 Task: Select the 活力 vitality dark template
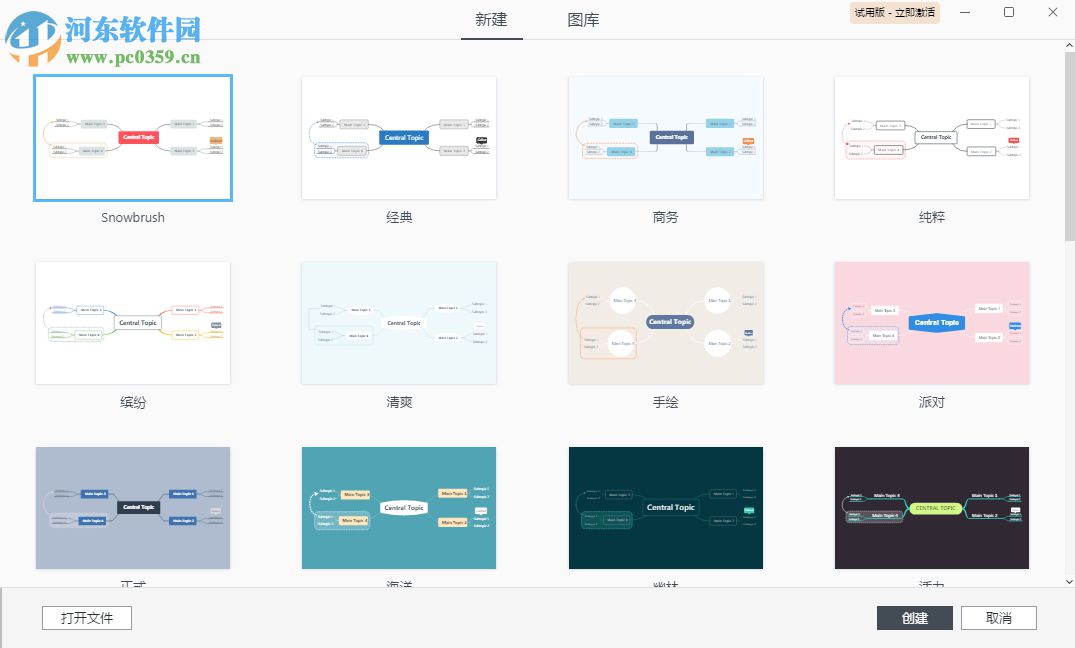[931, 508]
